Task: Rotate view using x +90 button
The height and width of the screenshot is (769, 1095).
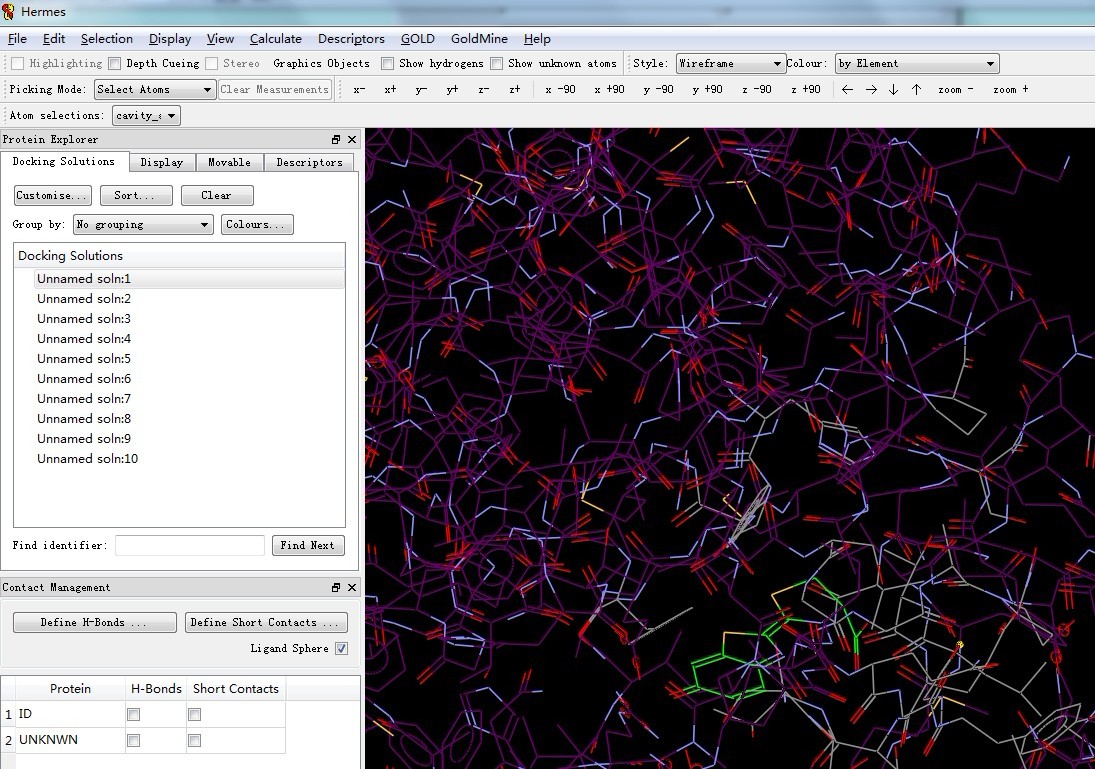Action: tap(609, 90)
